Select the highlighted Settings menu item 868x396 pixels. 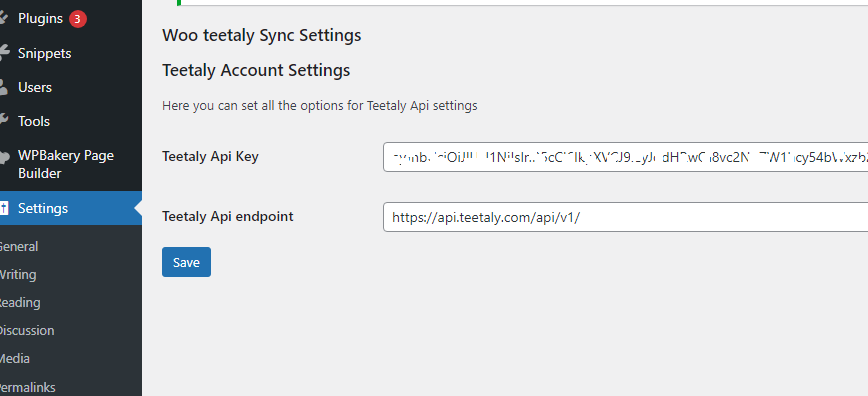[x=71, y=208]
